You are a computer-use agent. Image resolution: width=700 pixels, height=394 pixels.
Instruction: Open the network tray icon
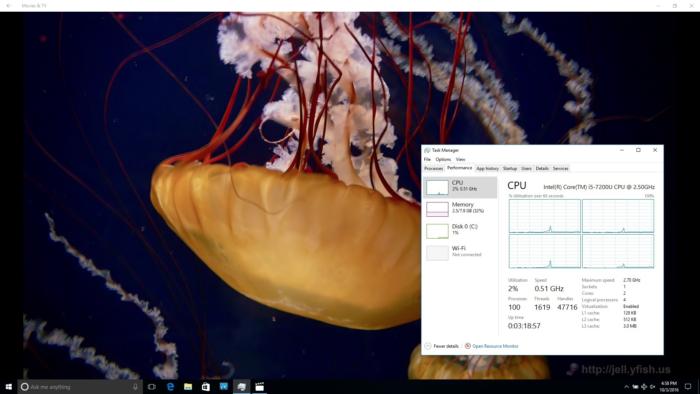(644, 387)
